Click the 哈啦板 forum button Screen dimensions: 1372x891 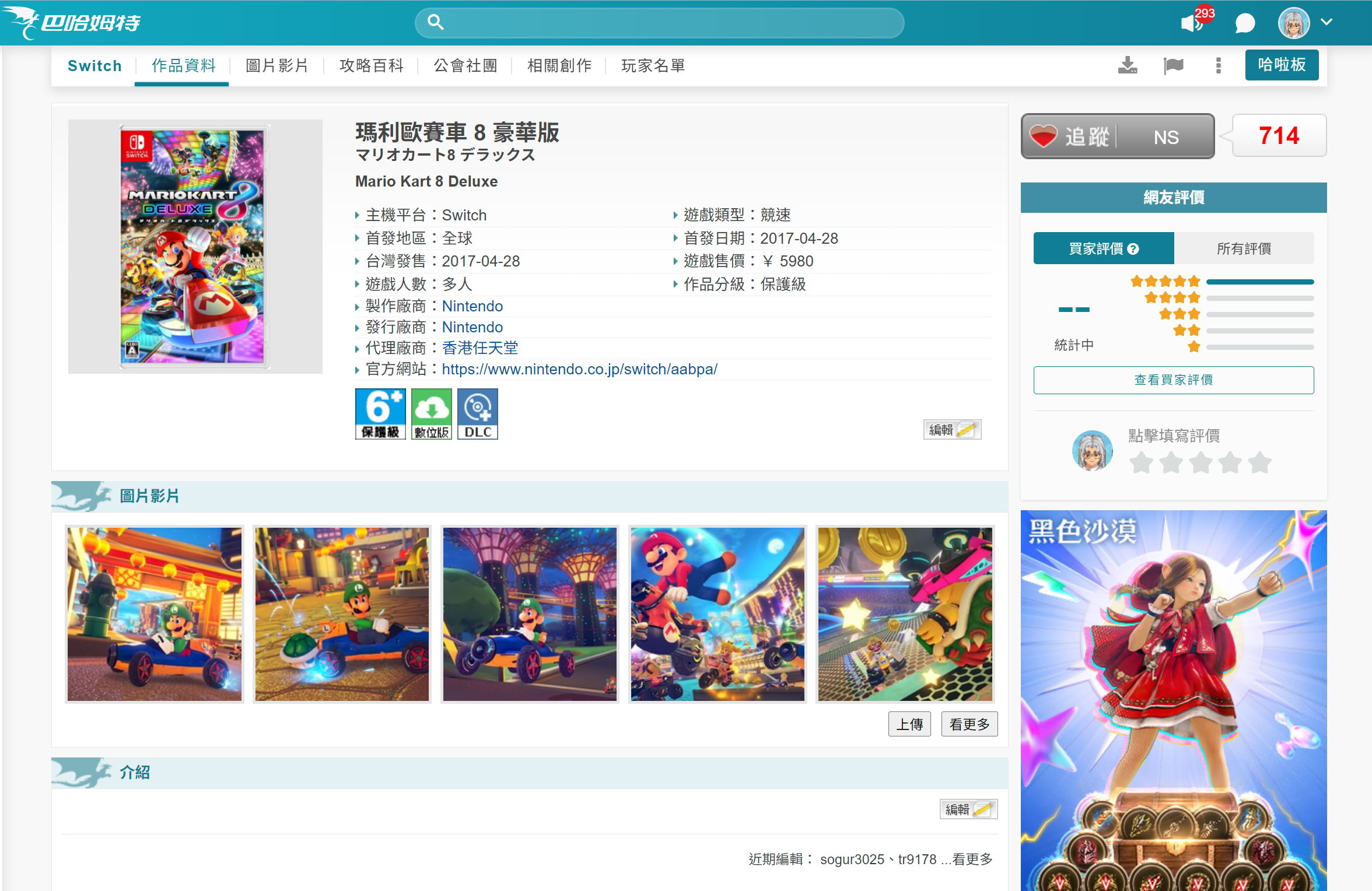(1282, 65)
